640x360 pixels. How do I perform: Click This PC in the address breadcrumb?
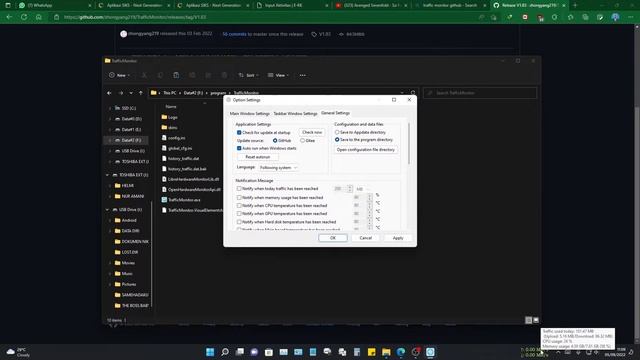coord(170,93)
